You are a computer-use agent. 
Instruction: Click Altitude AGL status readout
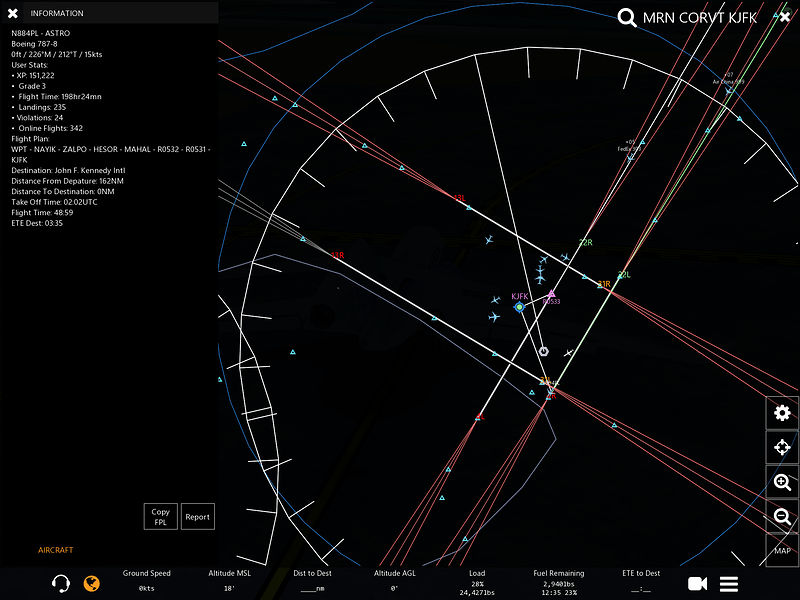(x=394, y=580)
